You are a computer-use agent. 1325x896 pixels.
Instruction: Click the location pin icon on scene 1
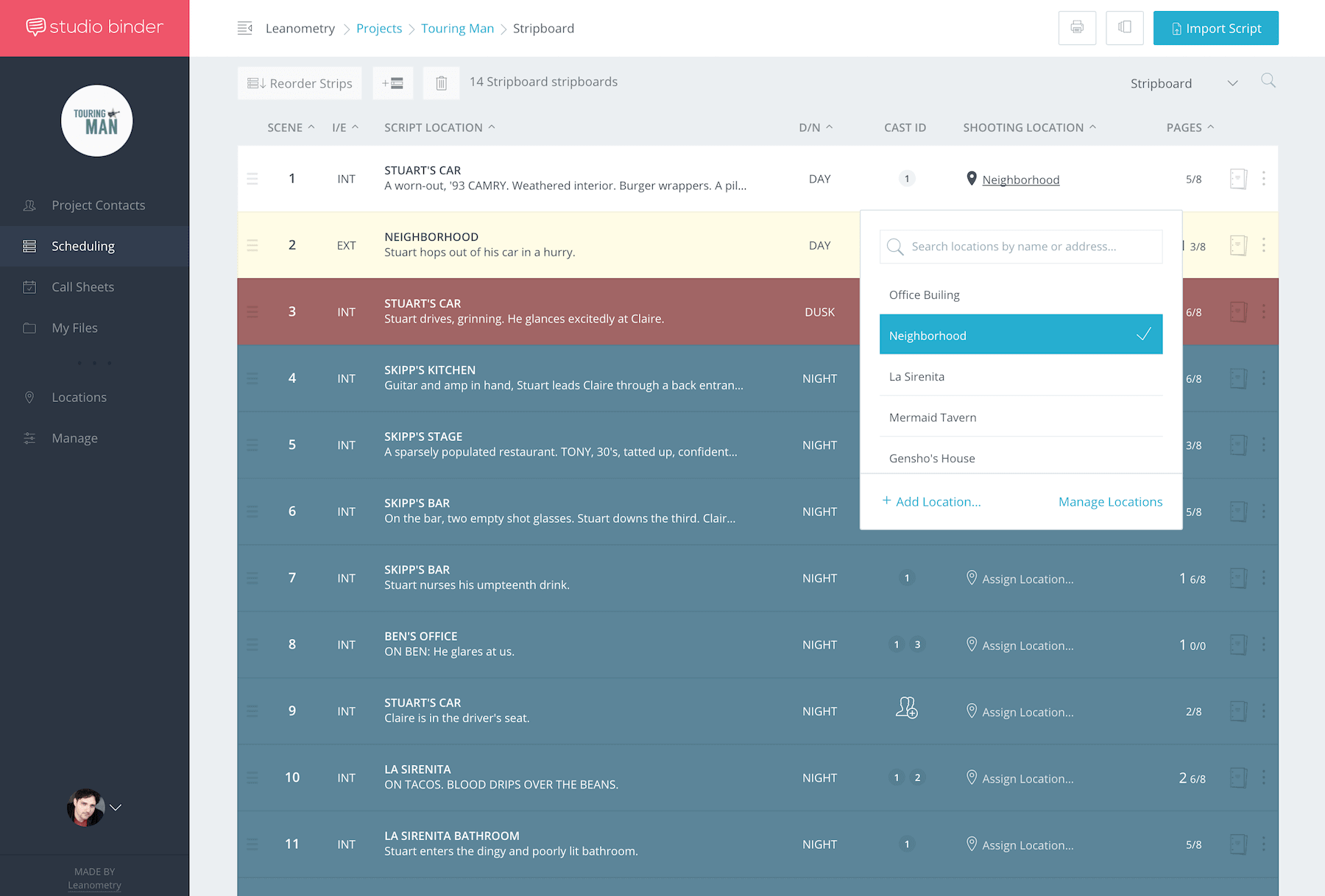pyautogui.click(x=972, y=179)
